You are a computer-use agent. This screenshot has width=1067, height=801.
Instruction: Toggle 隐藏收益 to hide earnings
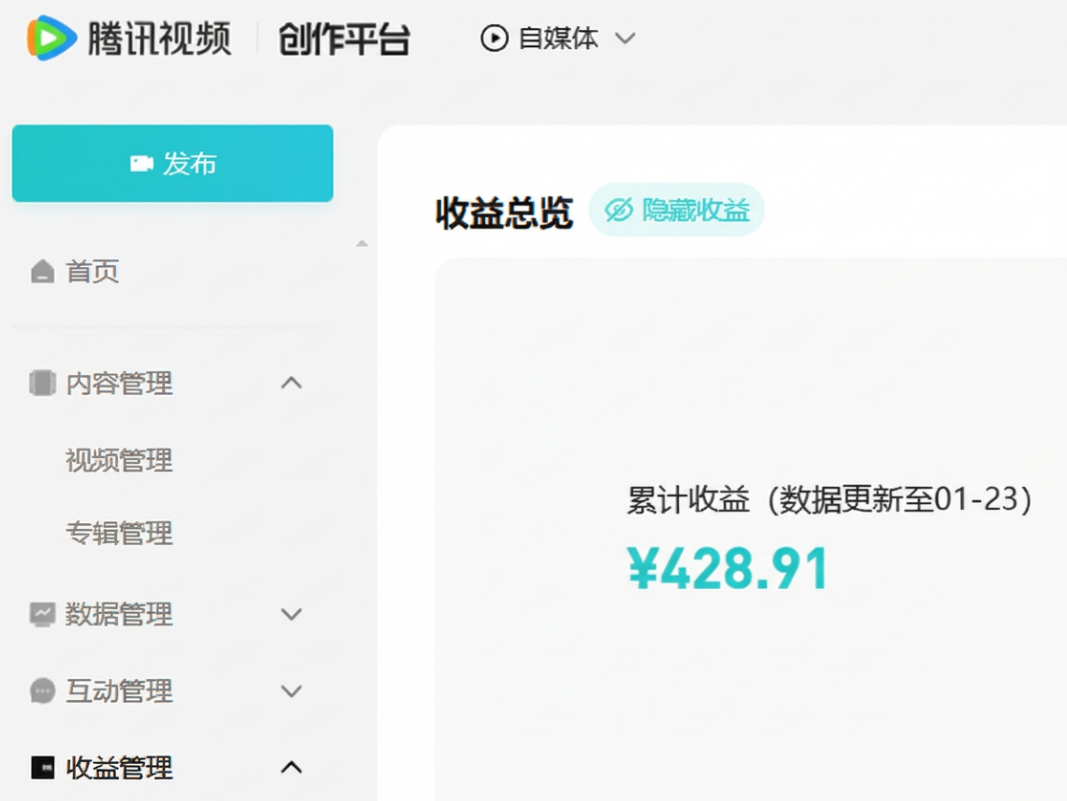point(677,210)
